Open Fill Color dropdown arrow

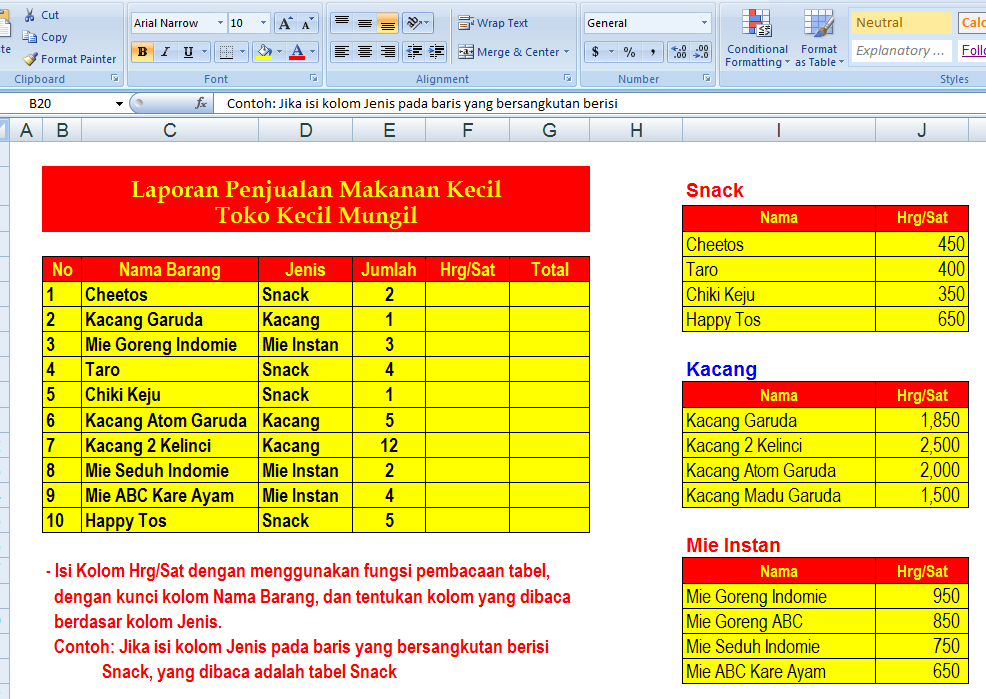click(279, 52)
